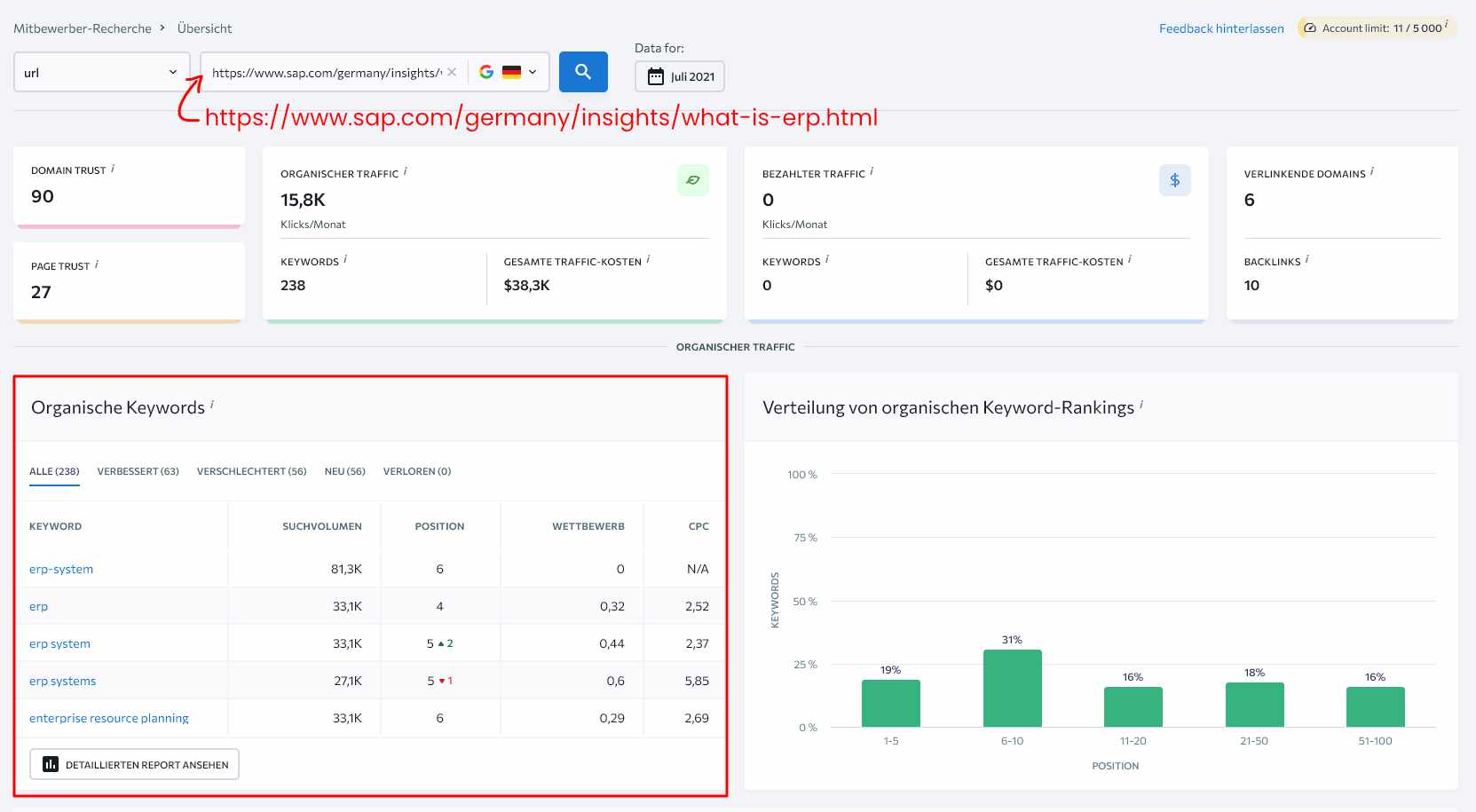
Task: Click the Page Trust value 27
Action: tap(41, 292)
